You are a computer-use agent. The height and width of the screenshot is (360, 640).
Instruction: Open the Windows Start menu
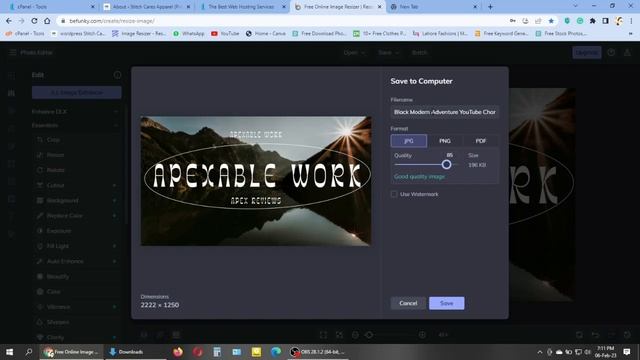[x=9, y=352]
